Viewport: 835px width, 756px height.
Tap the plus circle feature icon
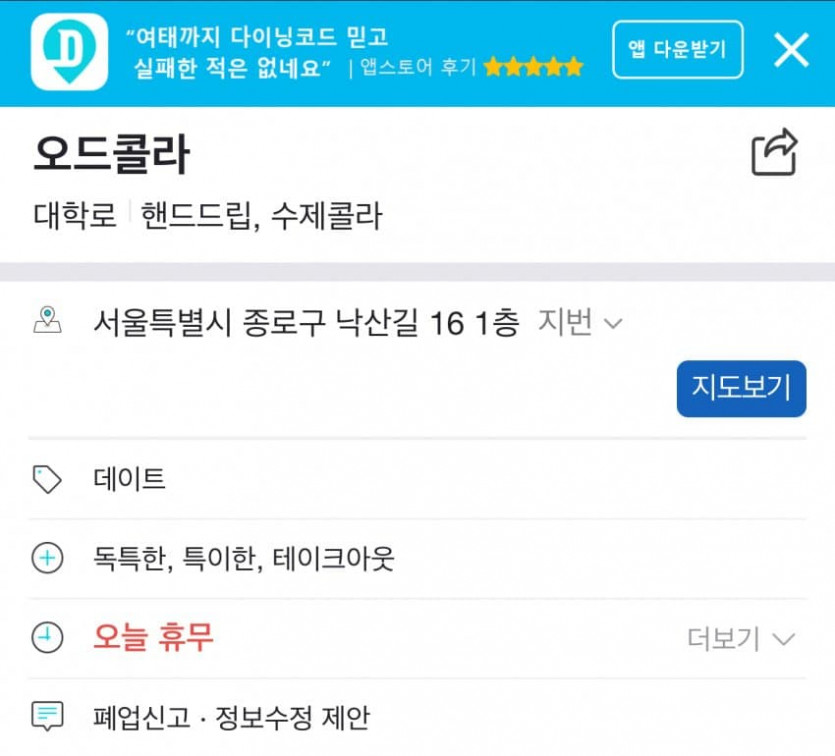point(47,558)
